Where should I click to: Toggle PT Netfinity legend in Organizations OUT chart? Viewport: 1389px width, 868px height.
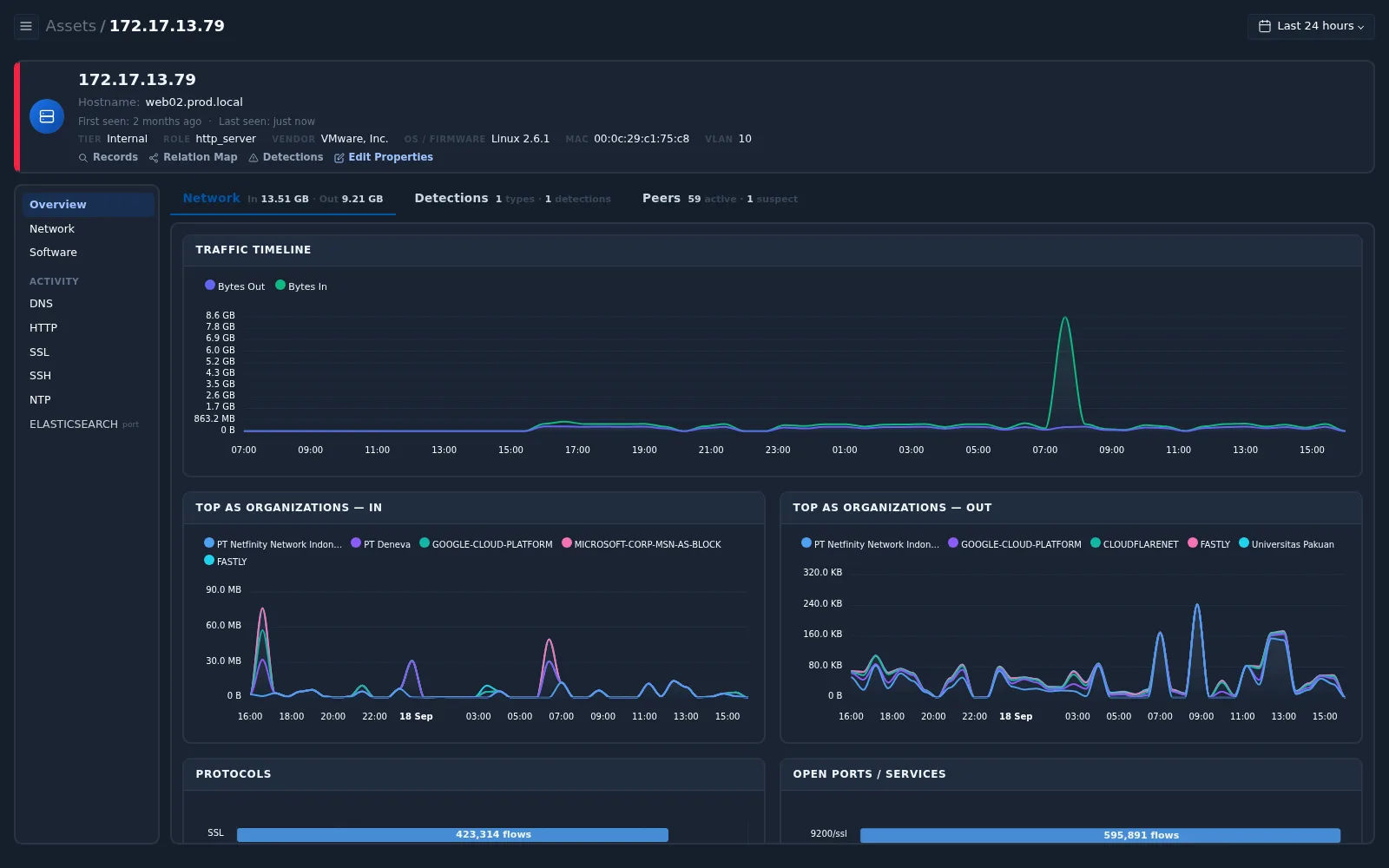tap(871, 544)
